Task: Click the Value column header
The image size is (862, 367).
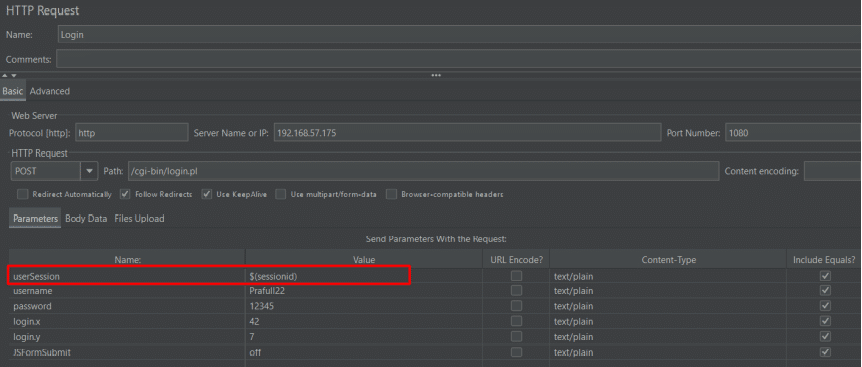Action: [x=364, y=259]
